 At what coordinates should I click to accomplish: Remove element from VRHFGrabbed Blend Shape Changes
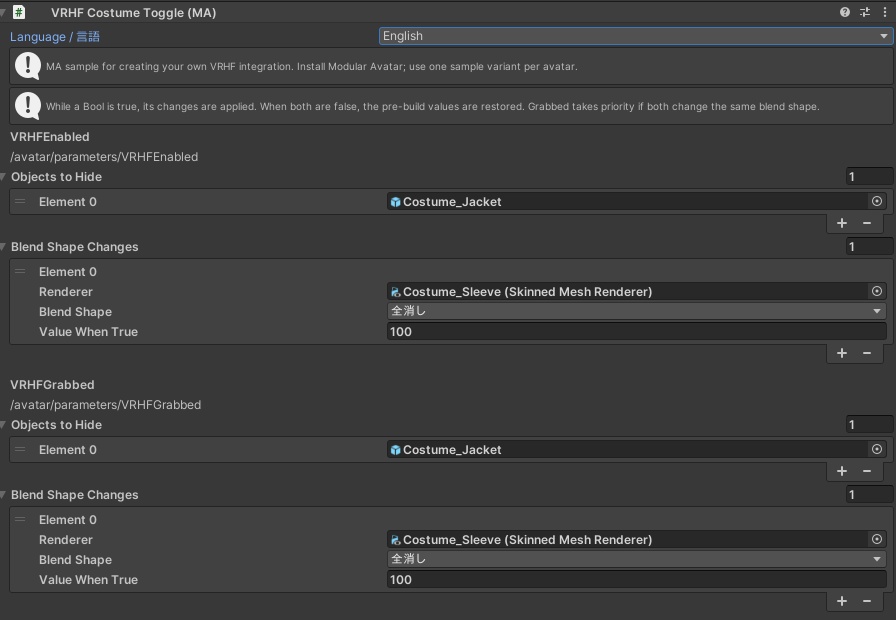867,601
